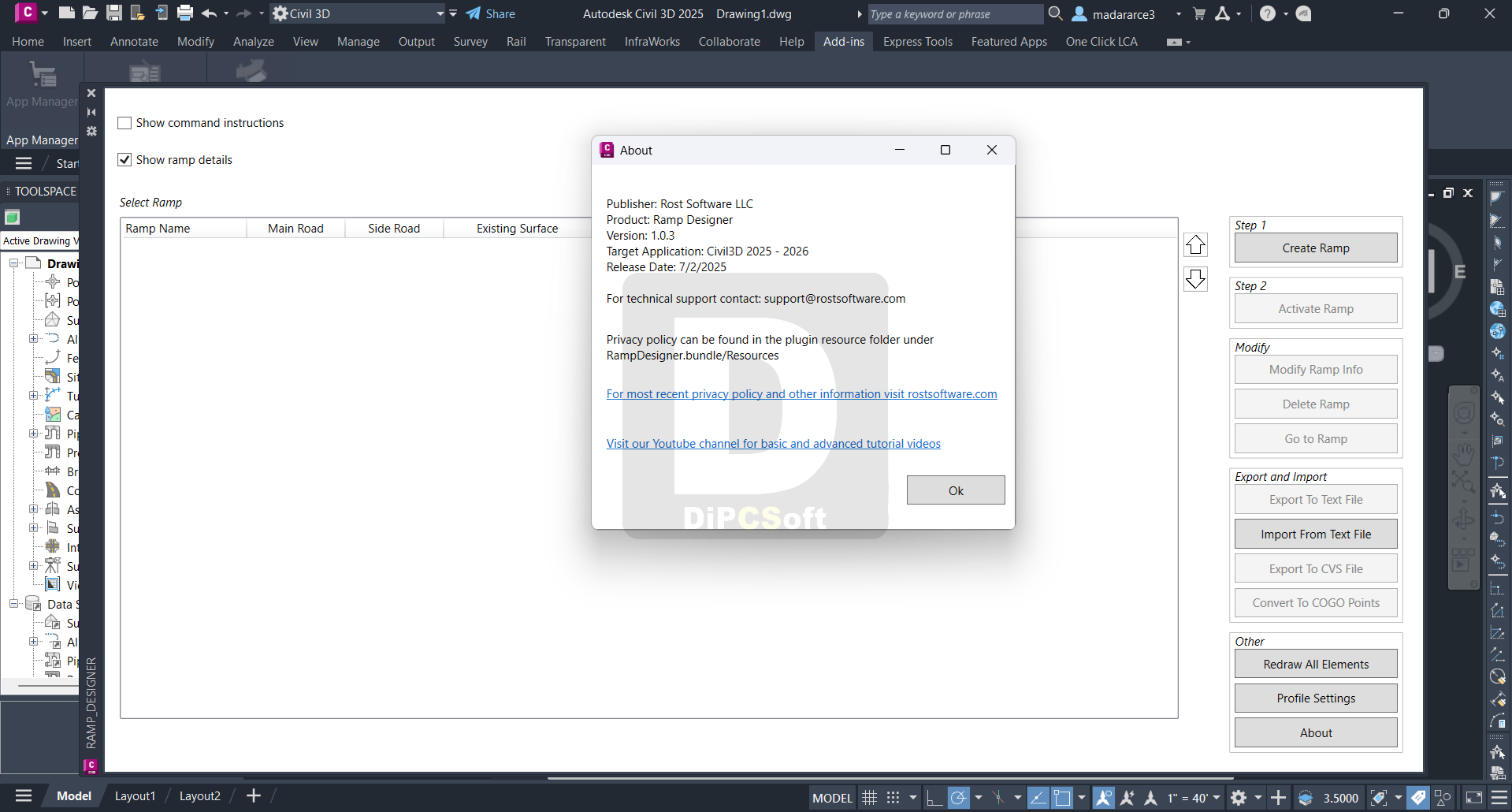Open the Youtube channel tutorial videos link
Screen dimensions: 1512x812
click(773, 444)
